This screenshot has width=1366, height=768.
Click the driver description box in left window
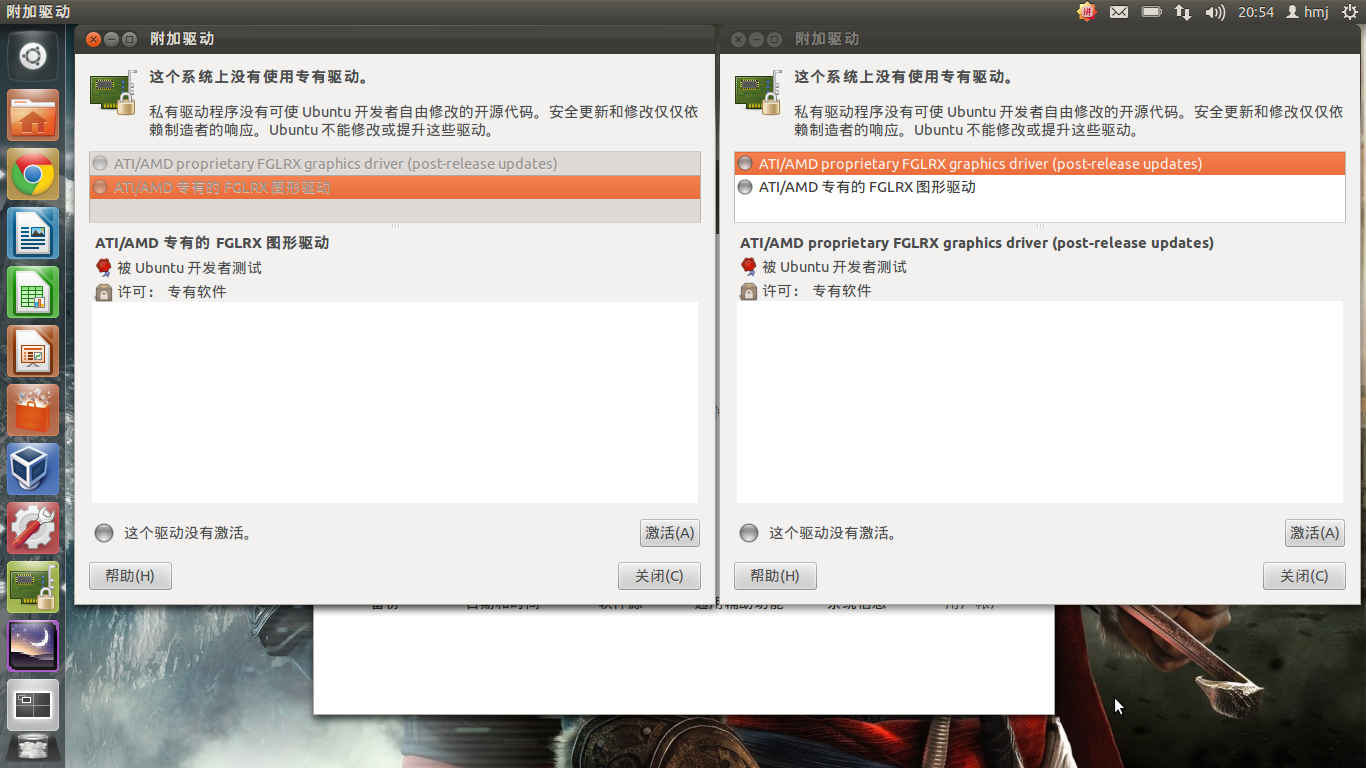click(x=395, y=402)
